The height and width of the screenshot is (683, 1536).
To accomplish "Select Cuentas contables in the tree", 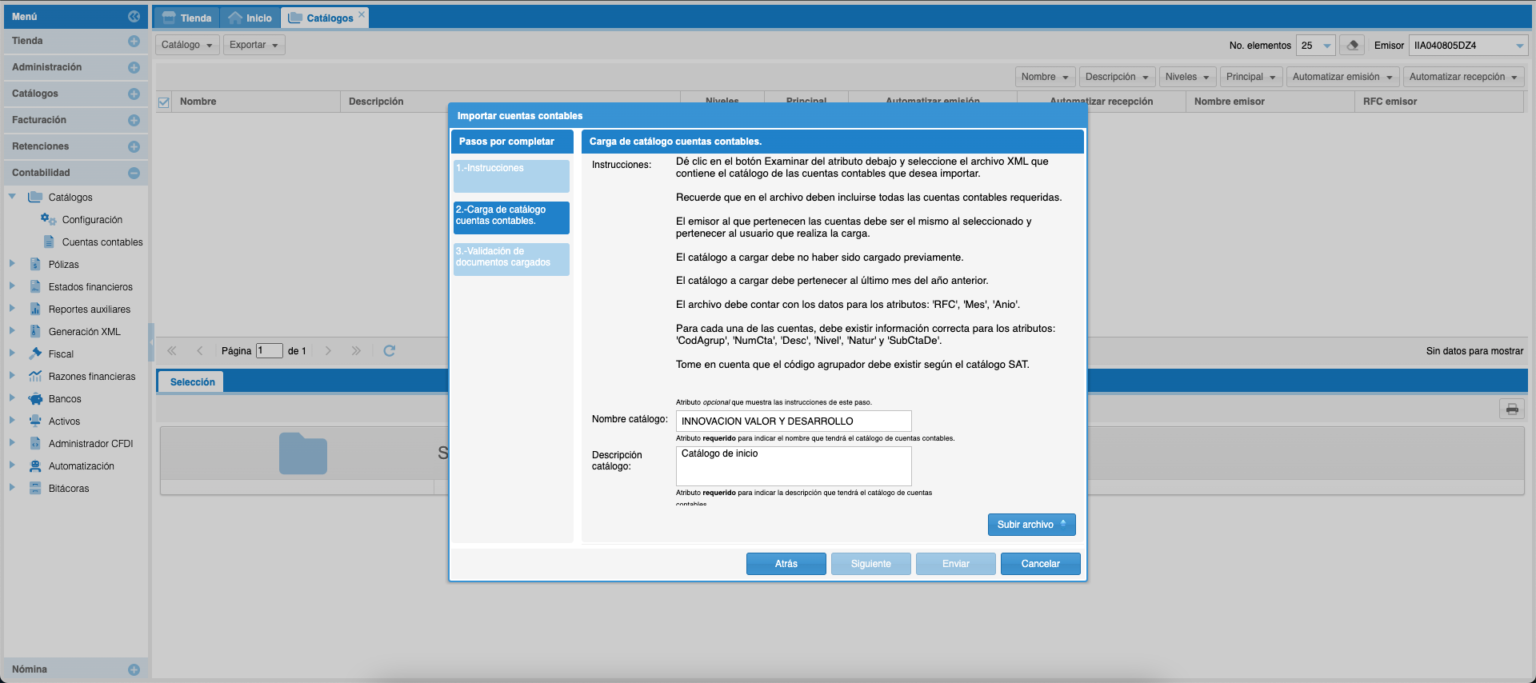I will point(101,242).
